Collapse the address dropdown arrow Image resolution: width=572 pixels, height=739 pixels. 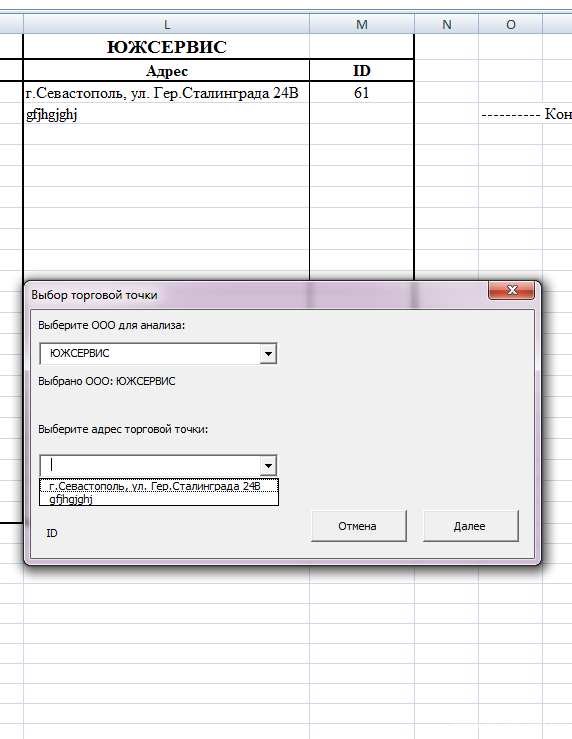pyautogui.click(x=268, y=466)
